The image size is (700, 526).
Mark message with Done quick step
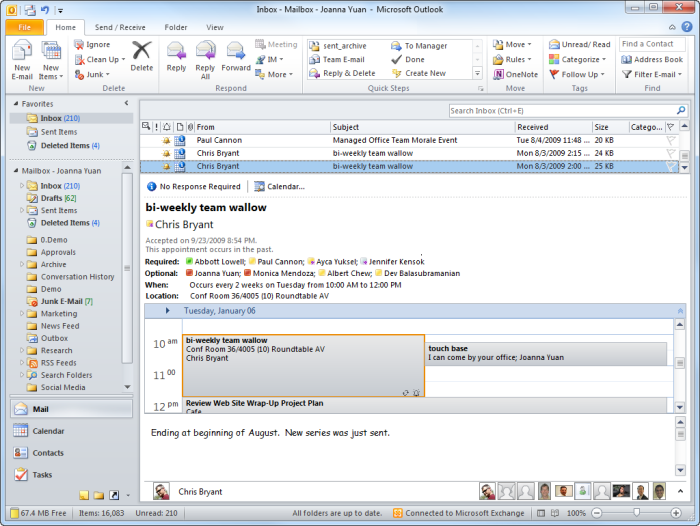tap(408, 59)
